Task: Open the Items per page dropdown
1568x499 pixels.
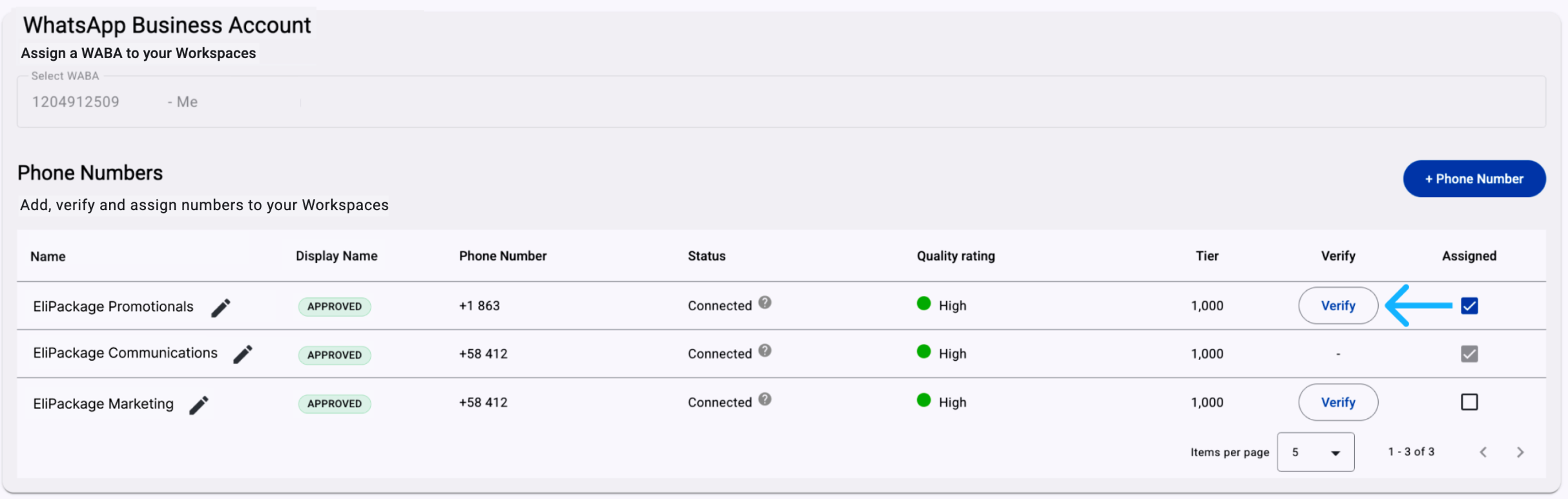Action: coord(1315,452)
